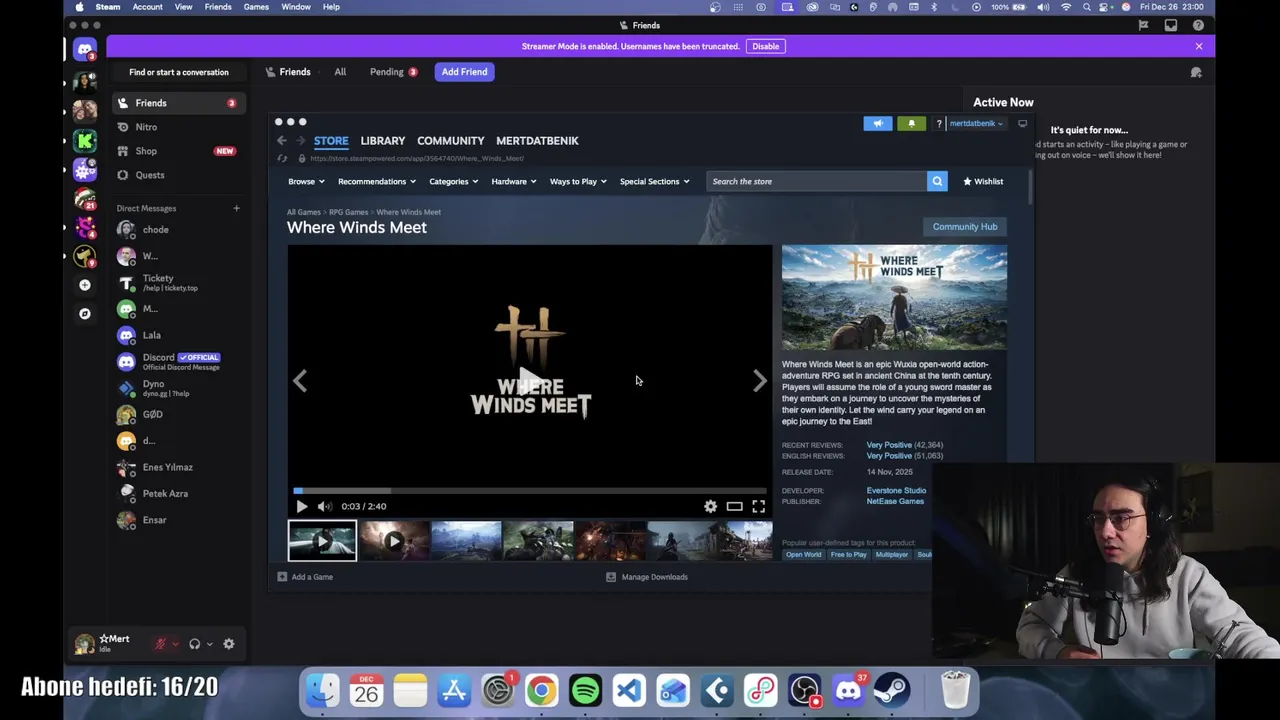Open MERTDATBENIK profile tab
This screenshot has height=720, width=1280.
[x=537, y=141]
